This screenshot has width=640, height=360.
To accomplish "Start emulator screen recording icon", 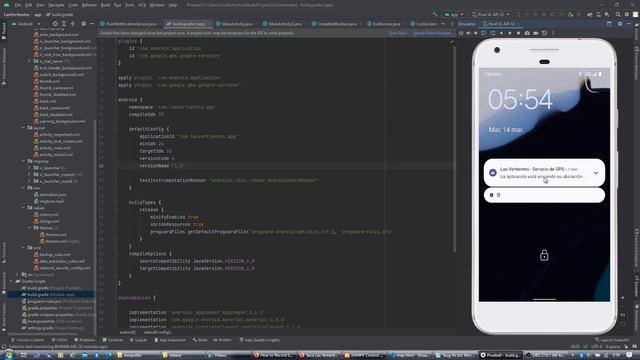I will (x=536, y=33).
